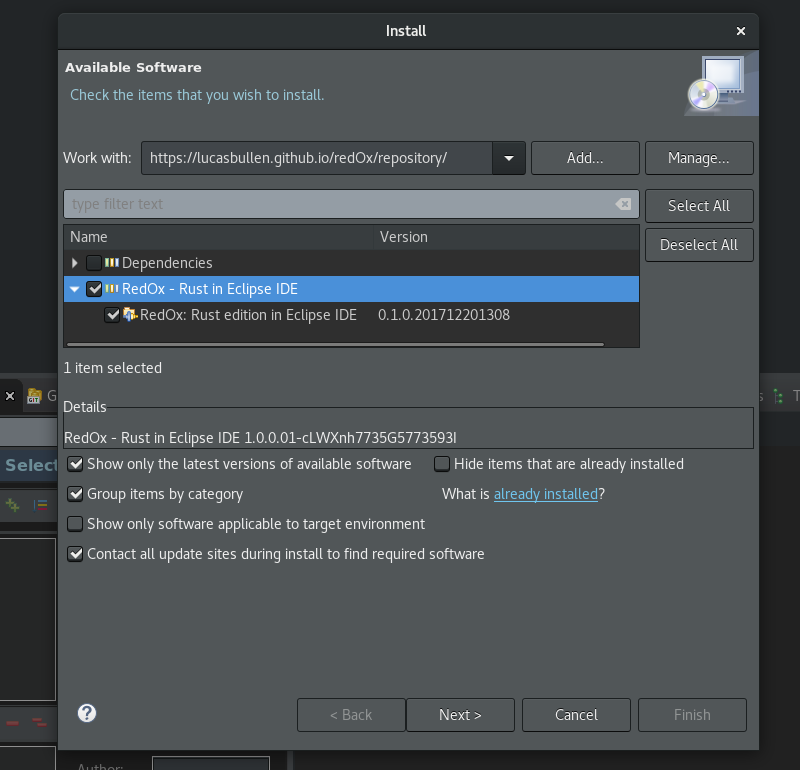Open Manage... software sites
Viewport: 800px width, 770px height.
[x=699, y=158]
